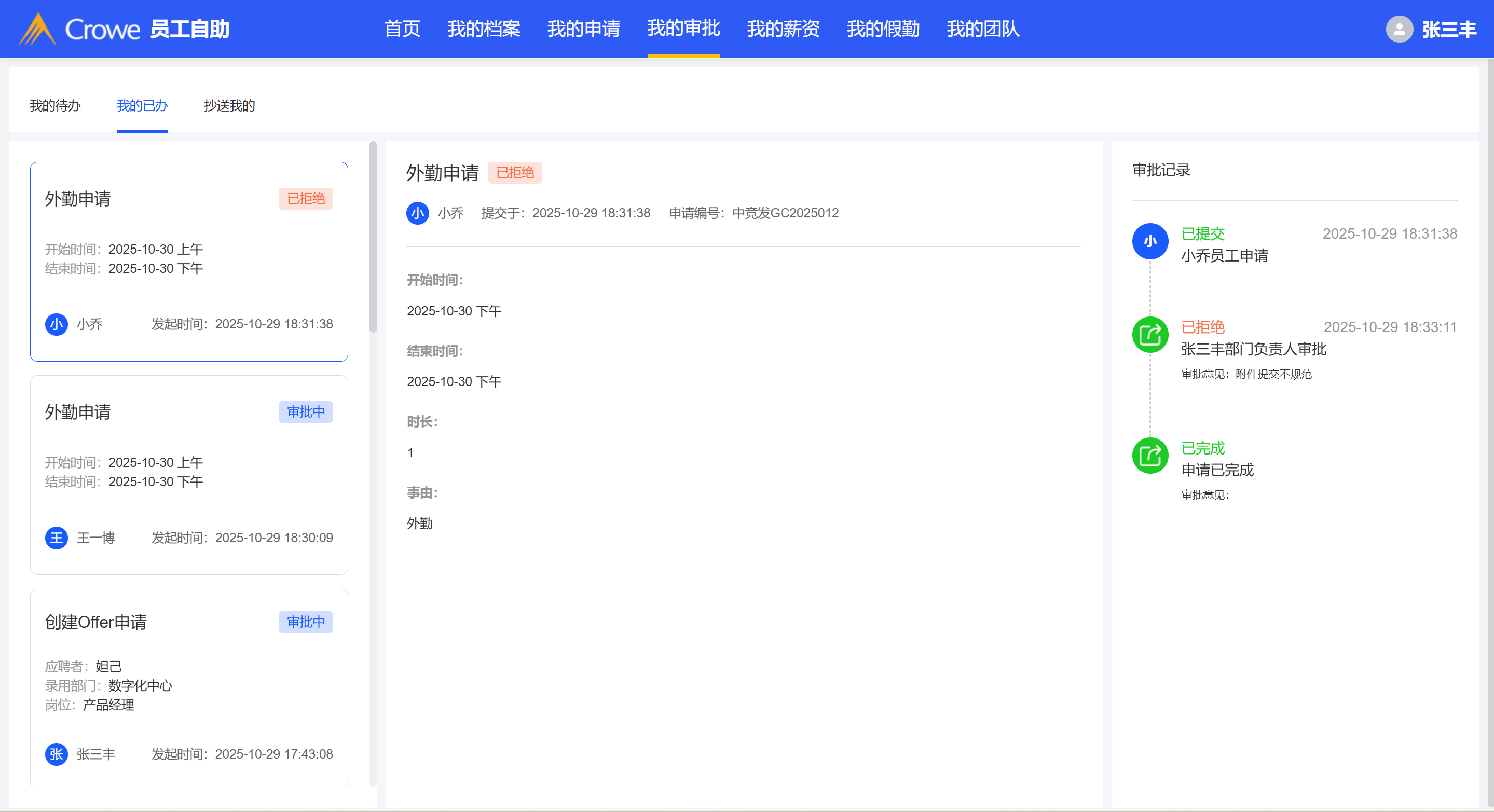Go to 首页 in navigation

(402, 29)
